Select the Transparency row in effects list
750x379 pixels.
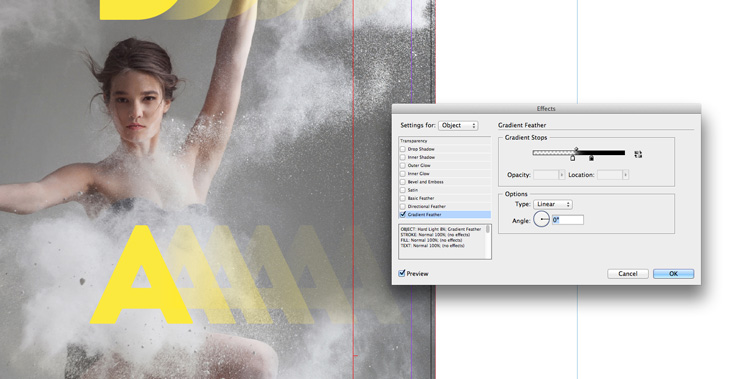445,141
